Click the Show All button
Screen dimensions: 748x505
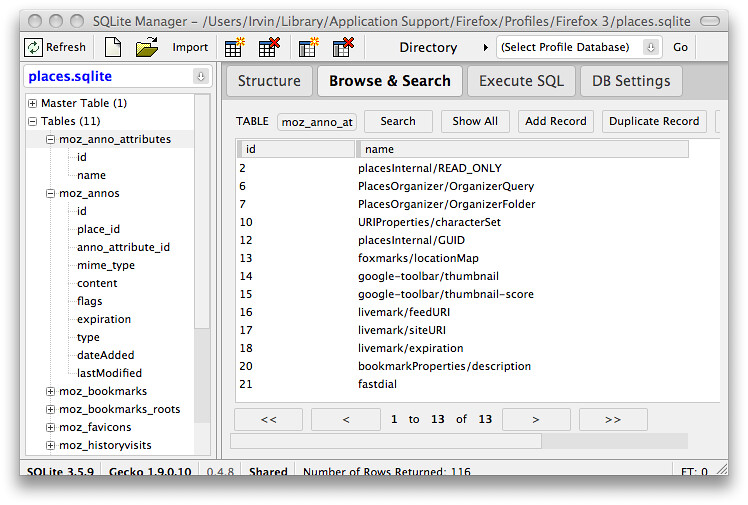click(x=475, y=121)
